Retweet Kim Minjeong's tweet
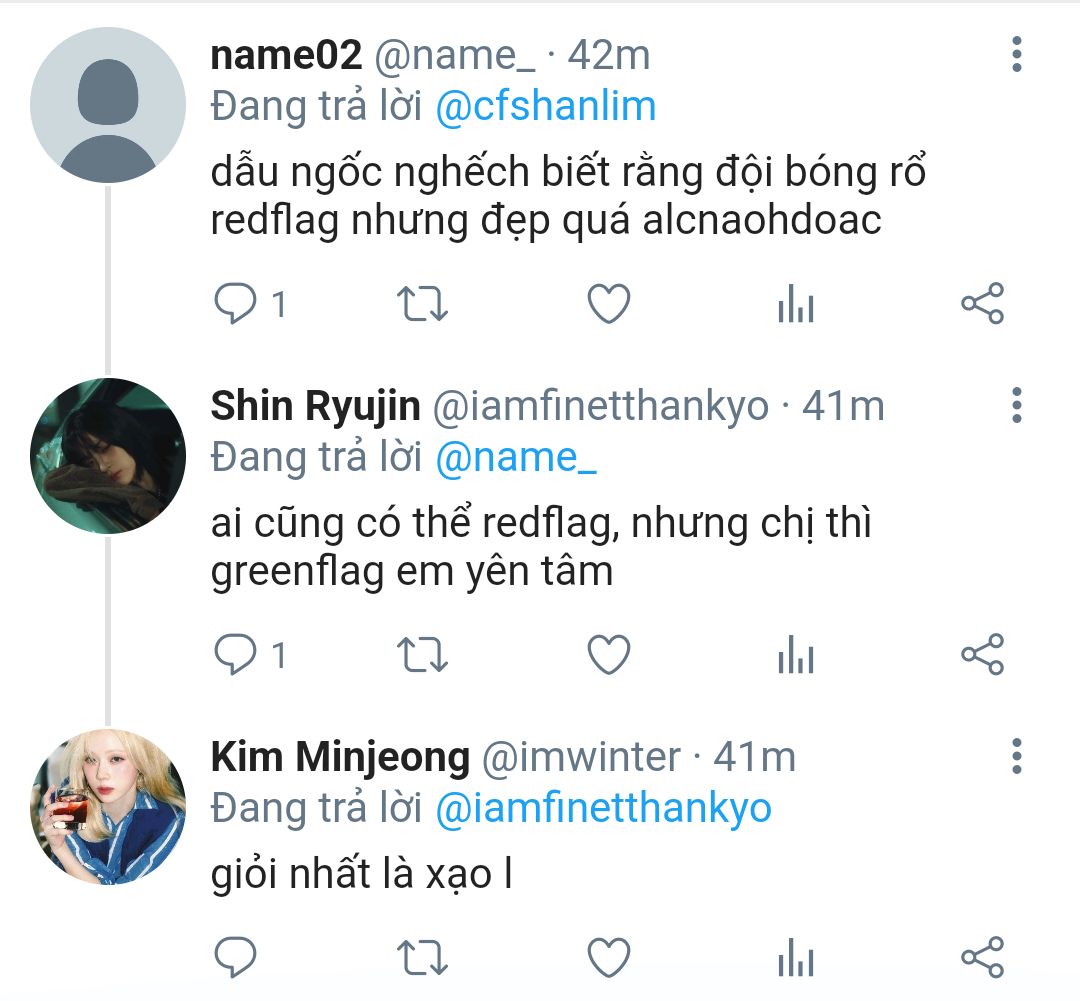Image resolution: width=1080 pixels, height=1001 pixels. 422,958
